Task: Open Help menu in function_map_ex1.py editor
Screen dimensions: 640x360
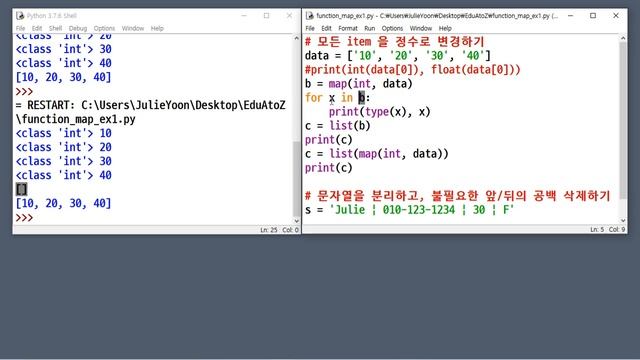Action: 445,28
